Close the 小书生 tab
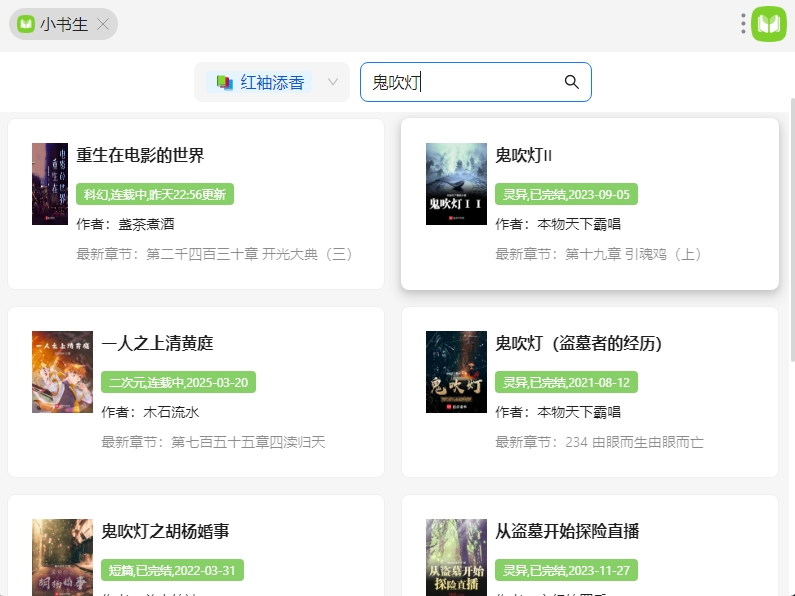The height and width of the screenshot is (596, 795). point(103,24)
